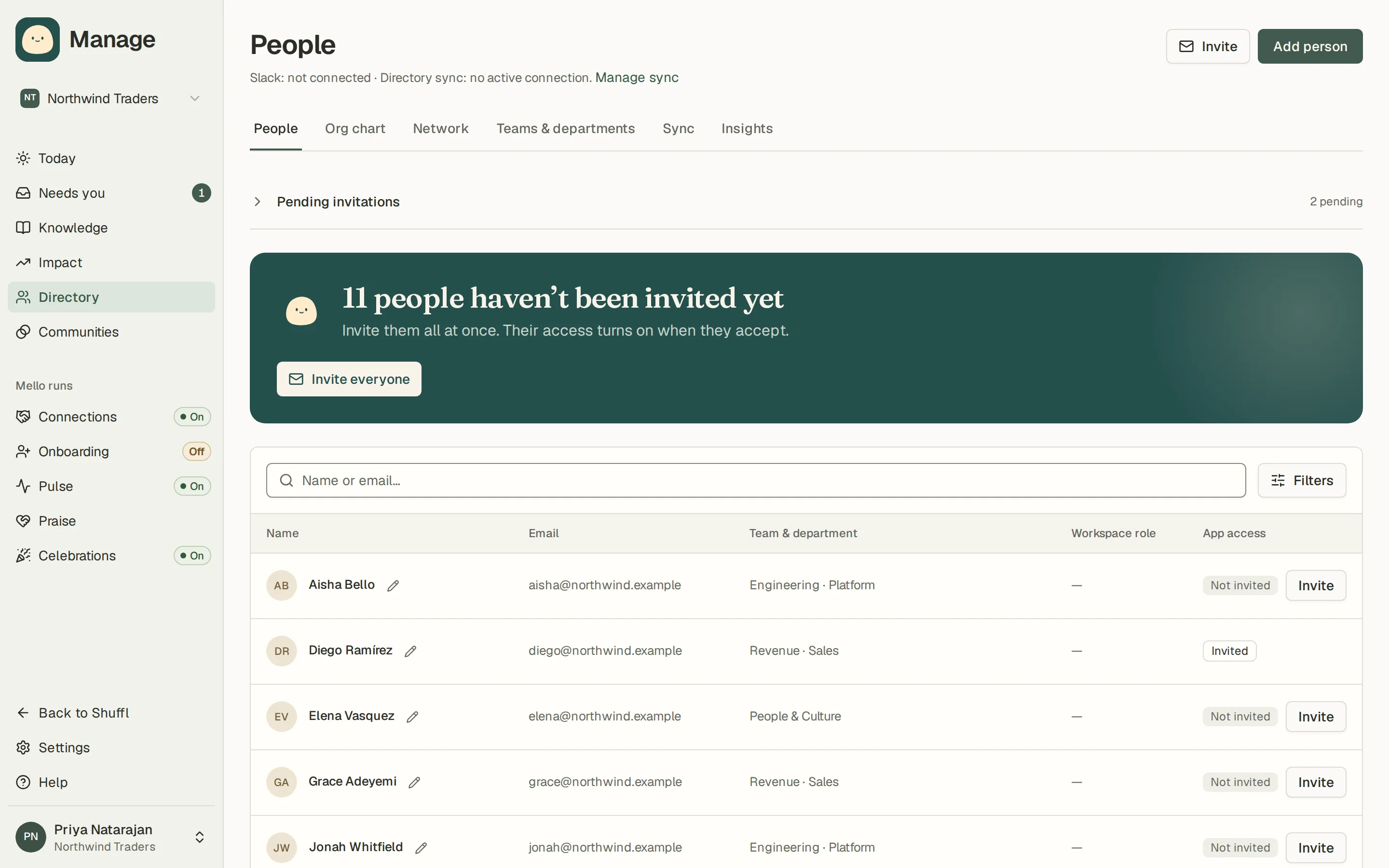The width and height of the screenshot is (1389, 868).
Task: Open the Northwind Traders workspace dropdown
Action: pos(111,99)
